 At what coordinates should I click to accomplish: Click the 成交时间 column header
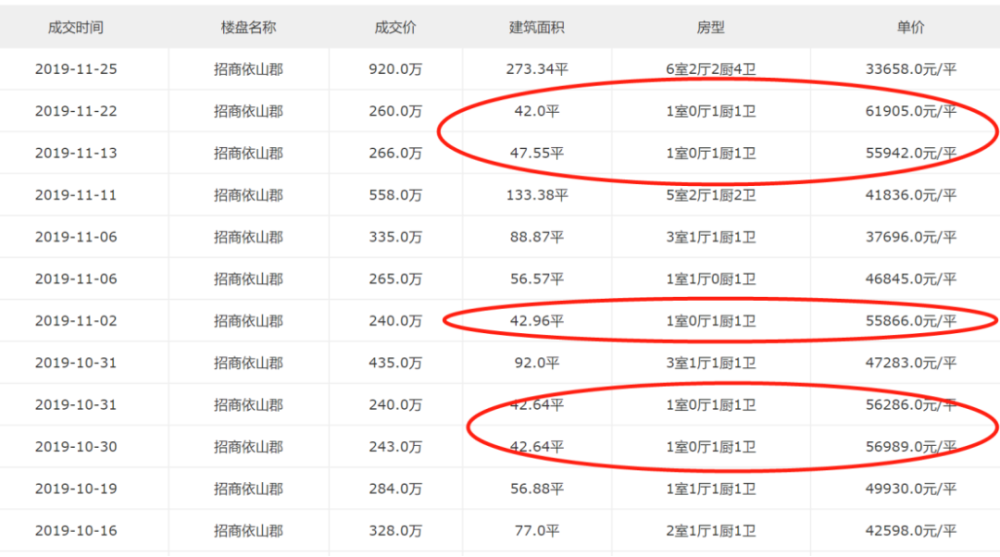point(75,27)
